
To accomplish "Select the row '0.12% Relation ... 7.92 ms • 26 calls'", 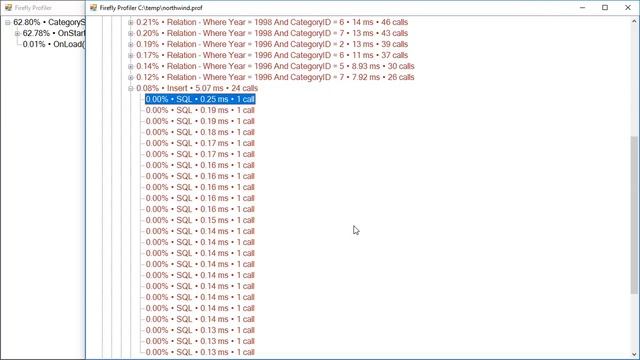I will [275, 77].
